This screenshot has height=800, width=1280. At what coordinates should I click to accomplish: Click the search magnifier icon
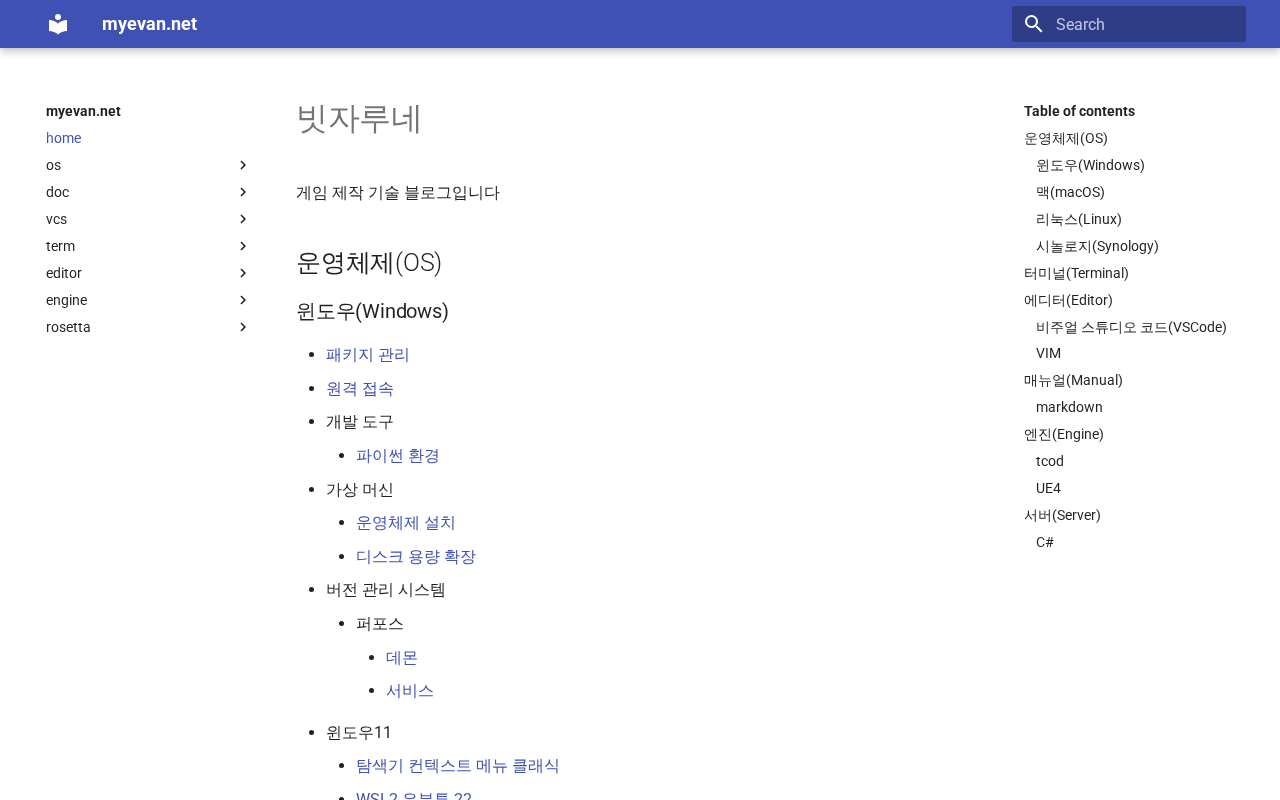click(1034, 24)
